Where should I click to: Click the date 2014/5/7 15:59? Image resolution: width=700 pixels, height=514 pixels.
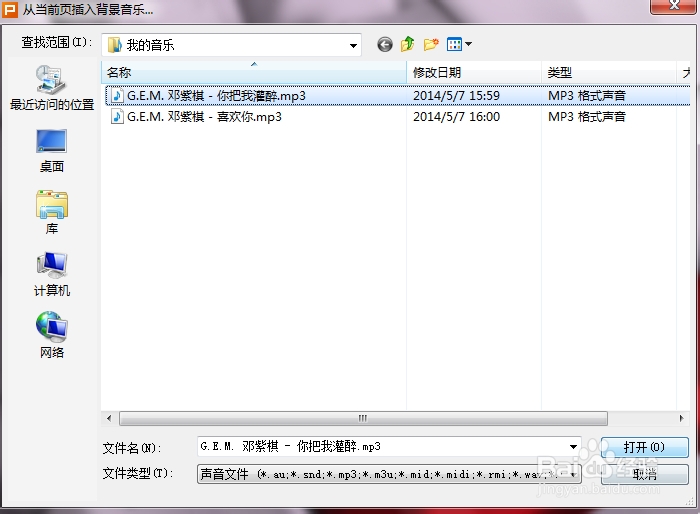click(456, 96)
